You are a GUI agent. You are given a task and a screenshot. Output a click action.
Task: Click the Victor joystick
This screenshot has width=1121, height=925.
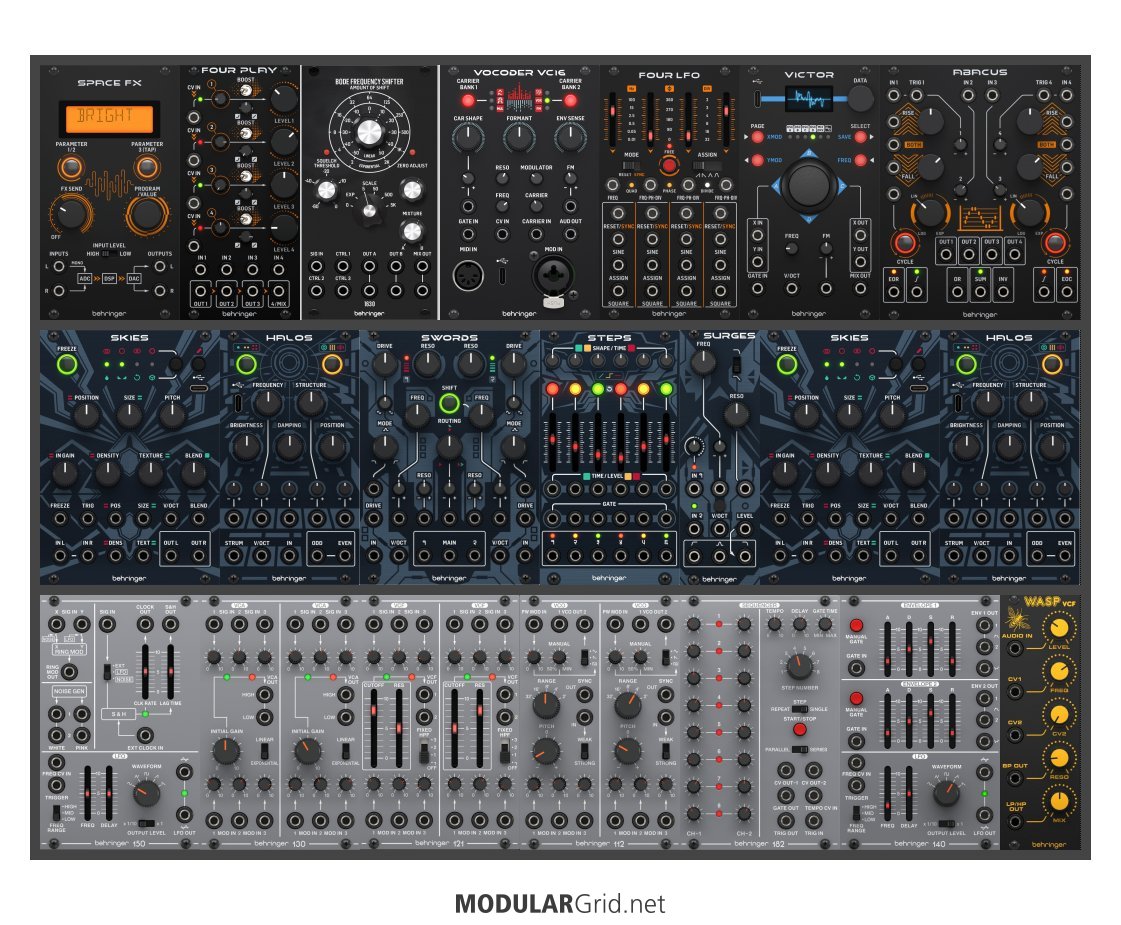coord(809,185)
